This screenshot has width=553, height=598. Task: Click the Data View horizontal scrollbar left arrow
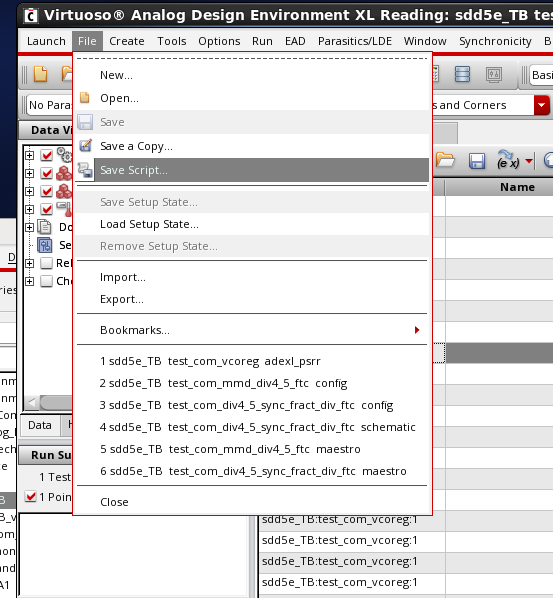tap(32, 402)
